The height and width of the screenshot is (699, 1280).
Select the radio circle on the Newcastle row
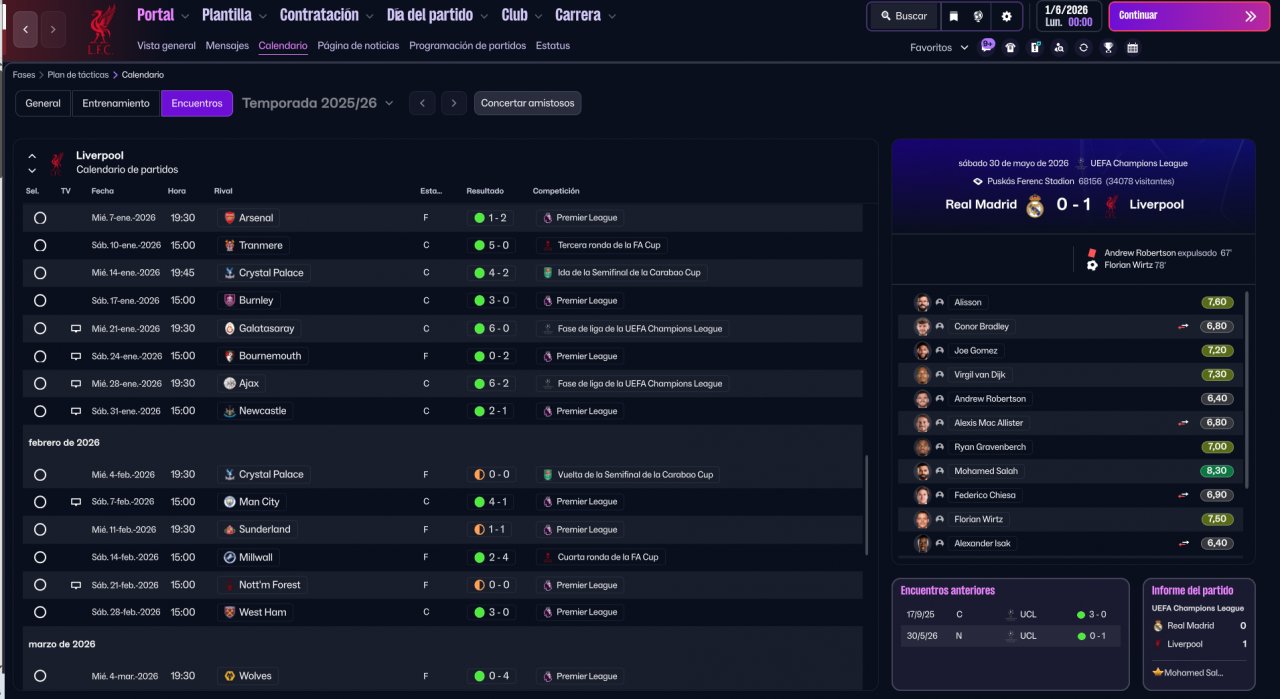(x=40, y=411)
